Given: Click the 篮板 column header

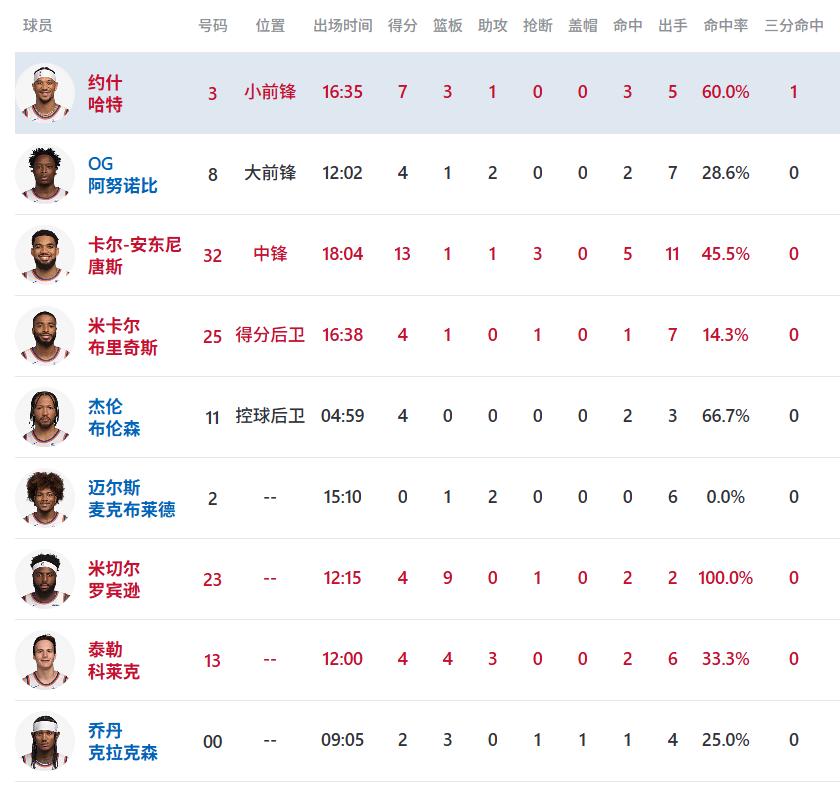Looking at the screenshot, I should (x=447, y=26).
